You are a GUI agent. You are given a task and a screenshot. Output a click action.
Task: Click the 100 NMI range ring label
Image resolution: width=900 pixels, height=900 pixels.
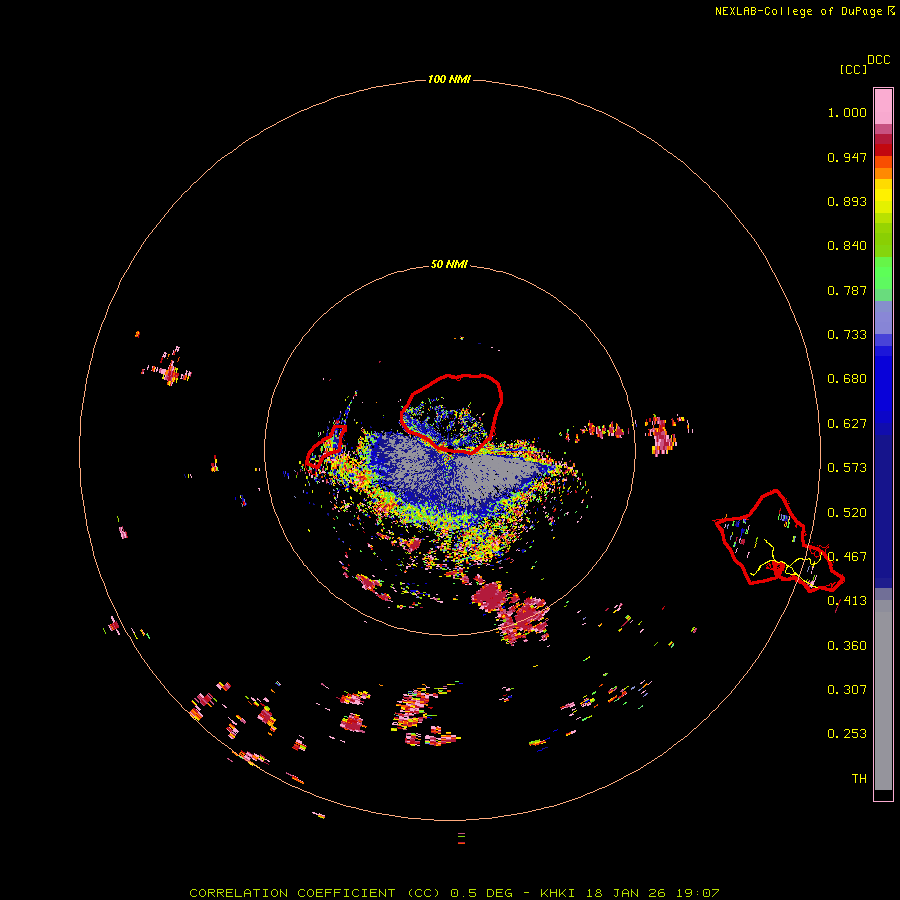pyautogui.click(x=449, y=79)
